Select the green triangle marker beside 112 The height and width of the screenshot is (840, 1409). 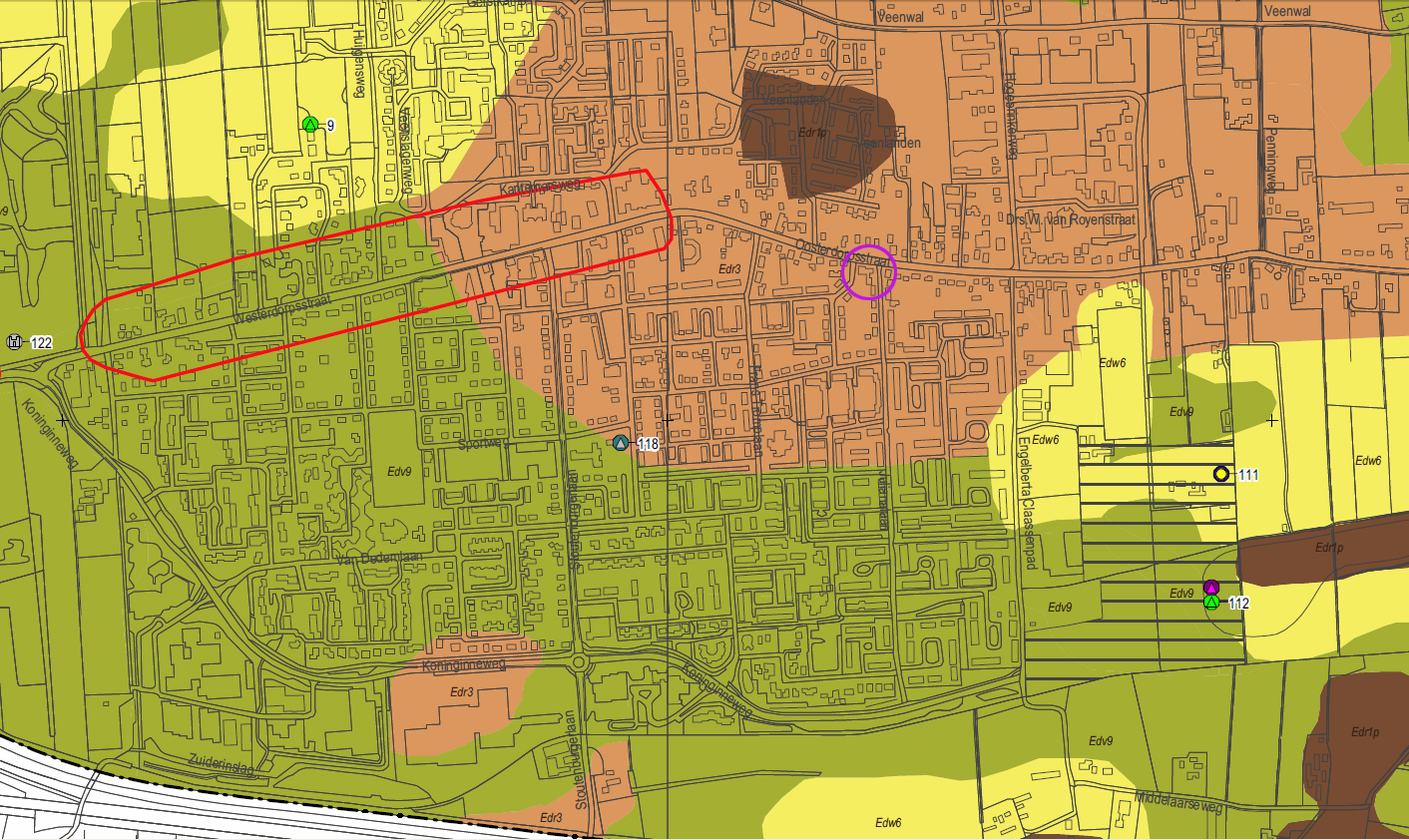coord(1211,603)
